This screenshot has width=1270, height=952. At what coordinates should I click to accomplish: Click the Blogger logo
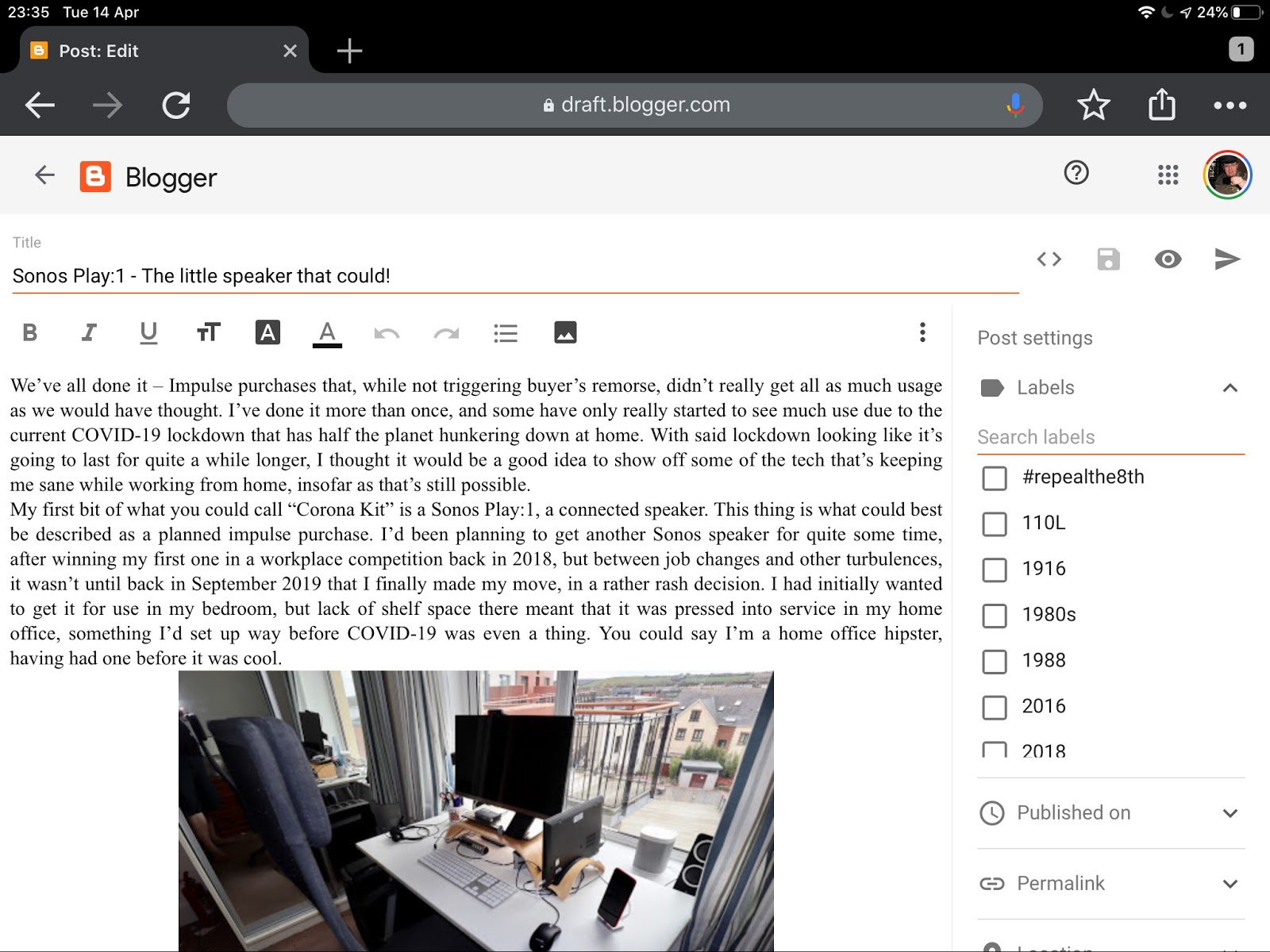pyautogui.click(x=95, y=177)
